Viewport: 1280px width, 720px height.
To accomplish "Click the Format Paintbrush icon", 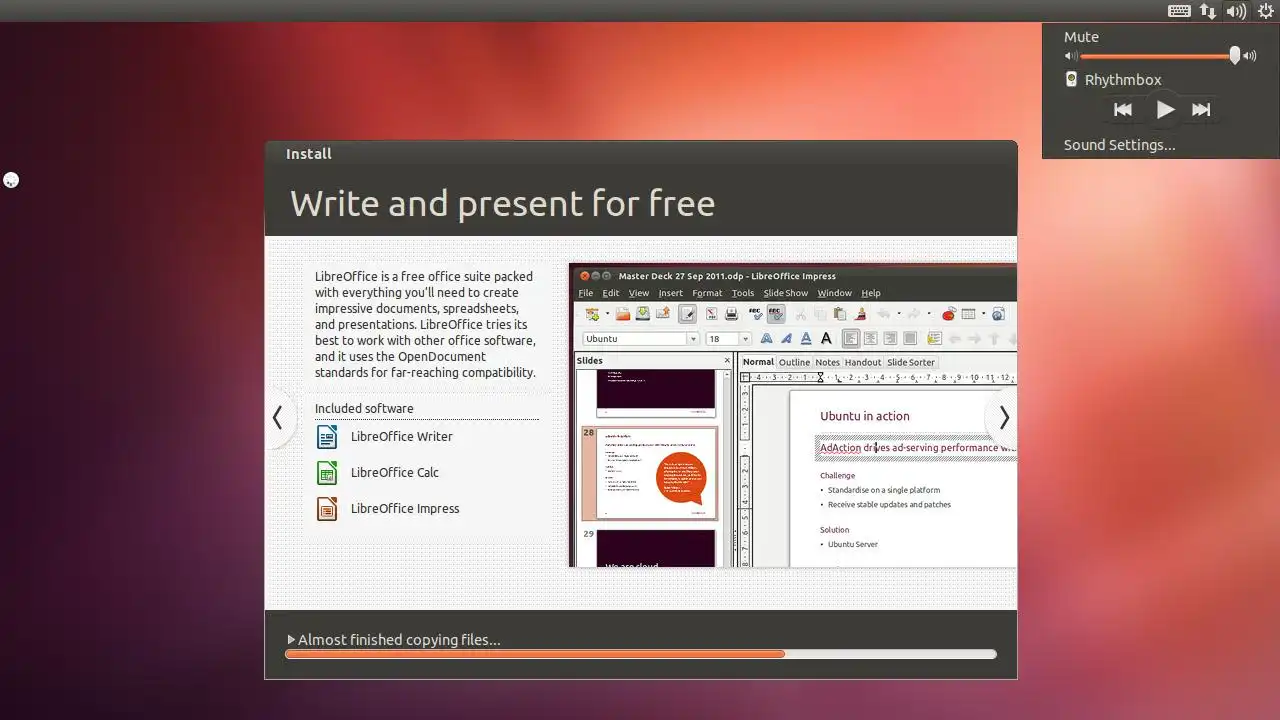I will 860,314.
